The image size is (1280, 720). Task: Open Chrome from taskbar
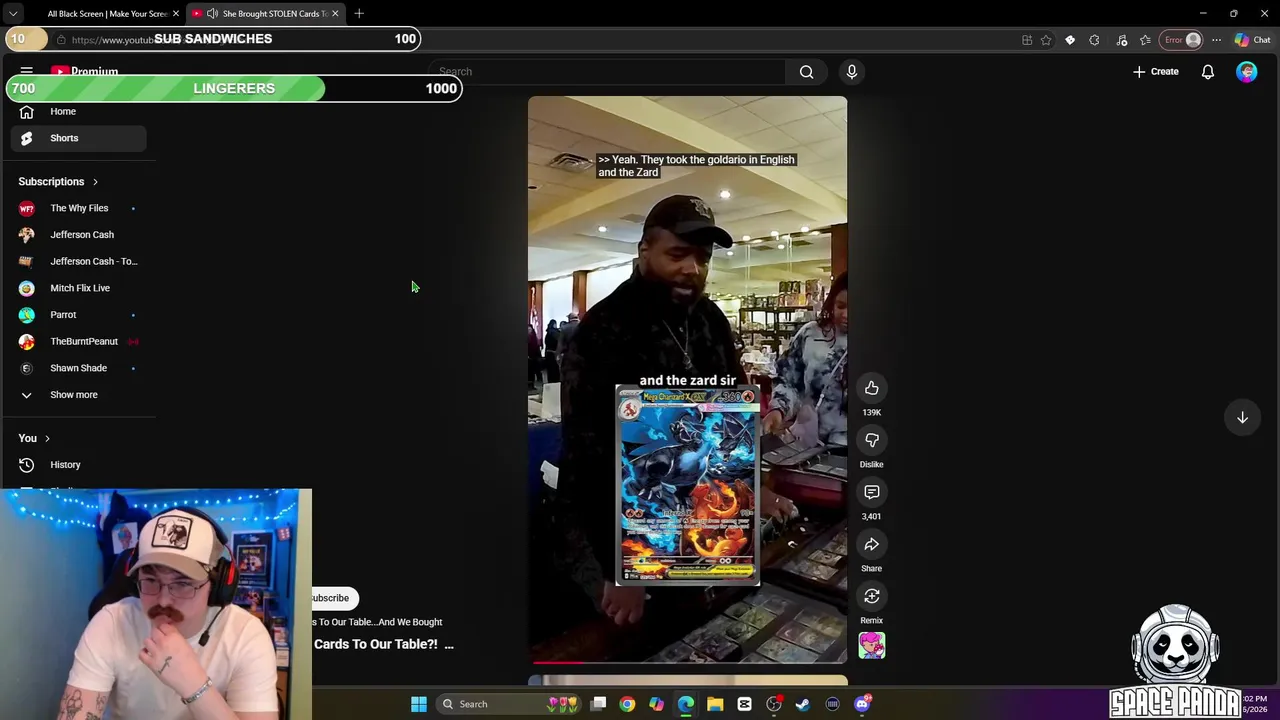(x=627, y=704)
